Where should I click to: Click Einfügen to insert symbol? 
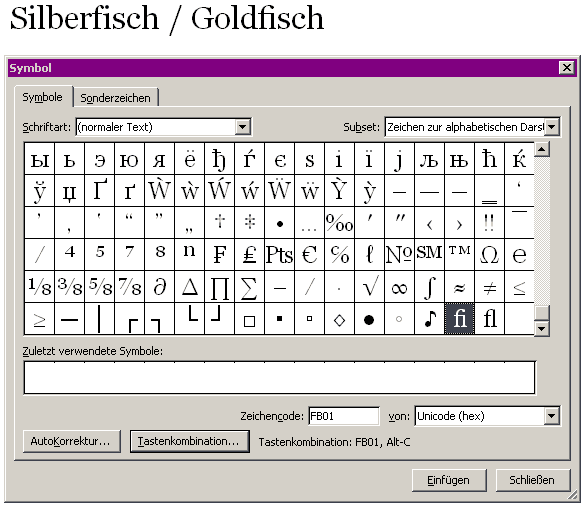pyautogui.click(x=449, y=480)
